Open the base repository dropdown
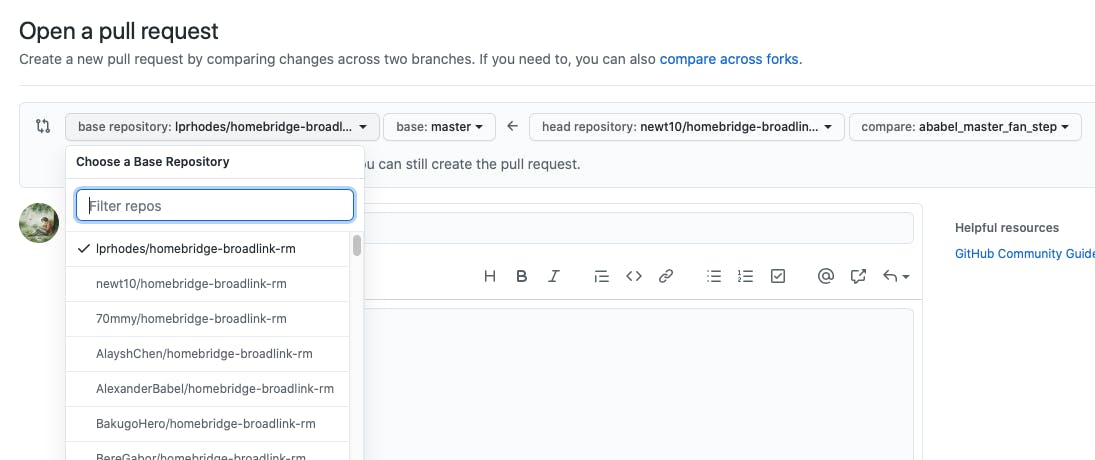This screenshot has width=1095, height=460. tap(222, 127)
